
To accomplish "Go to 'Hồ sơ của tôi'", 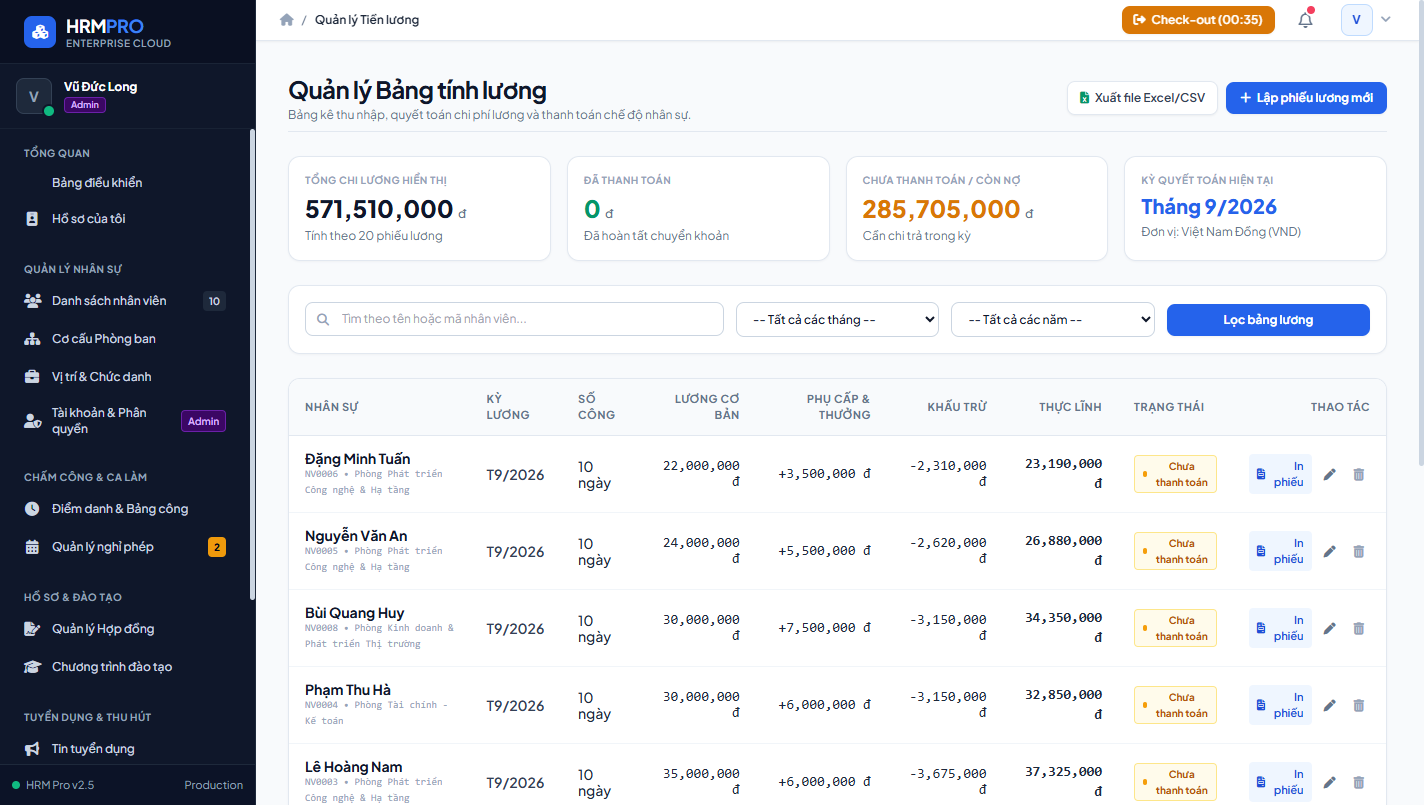I will coord(125,219).
